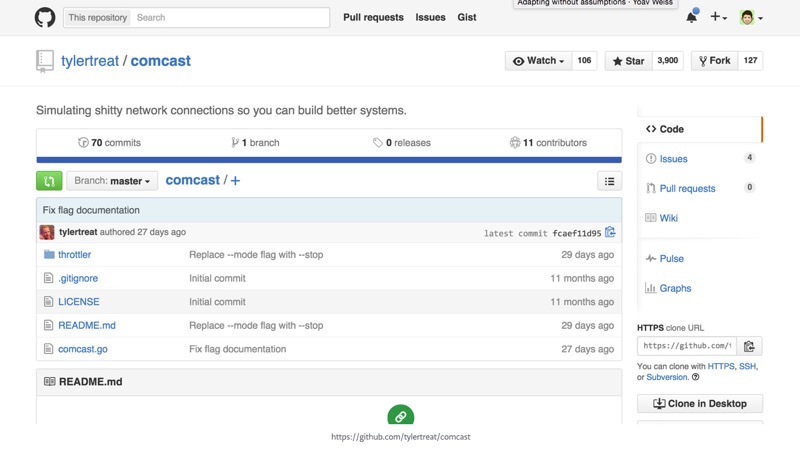This screenshot has height=450, width=800.
Task: Expand the Watch dropdown
Action: (x=538, y=61)
